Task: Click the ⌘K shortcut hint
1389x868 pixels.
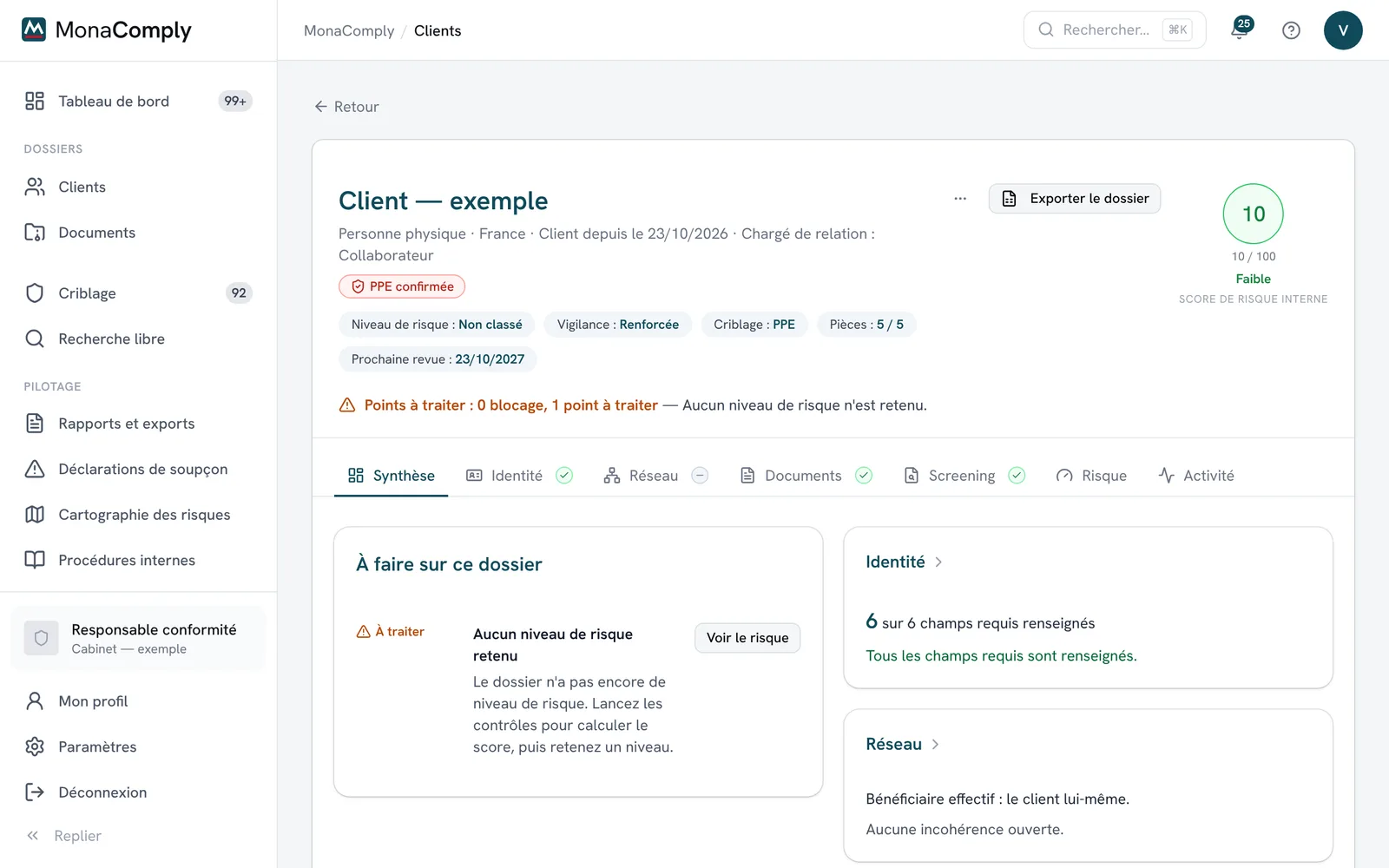Action: pos(1177,30)
